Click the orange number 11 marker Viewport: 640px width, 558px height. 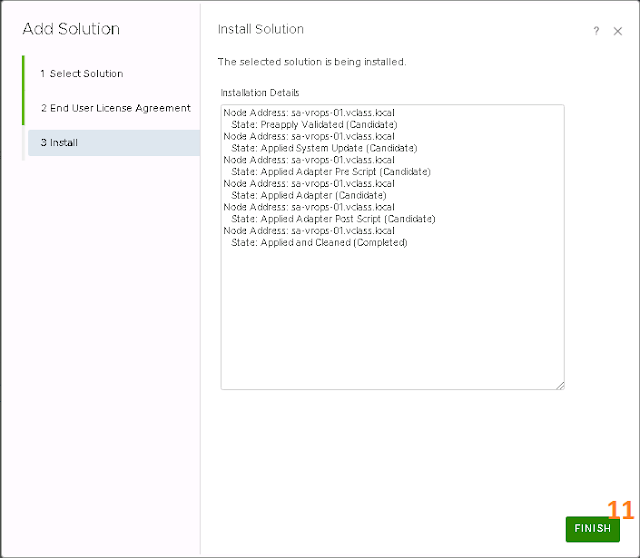point(620,508)
